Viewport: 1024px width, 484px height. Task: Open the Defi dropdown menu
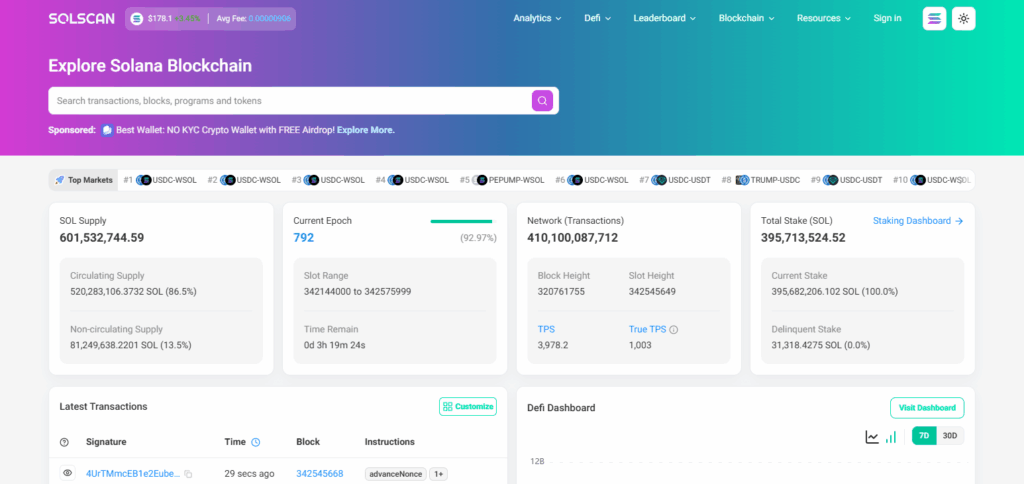pos(598,18)
